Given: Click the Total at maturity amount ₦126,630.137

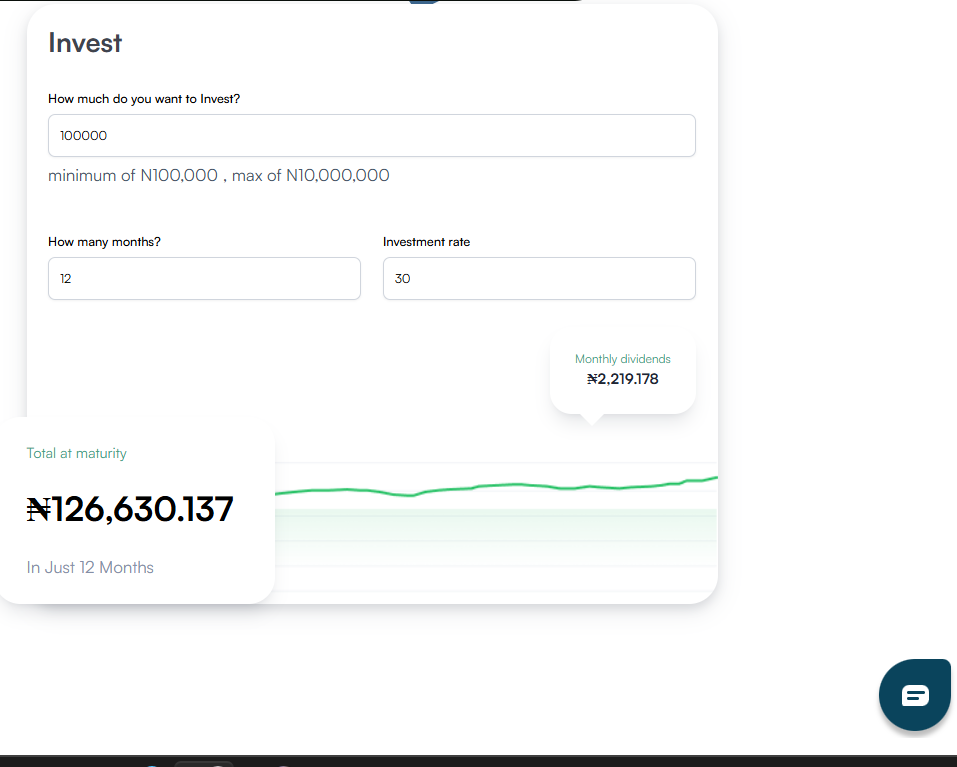Looking at the screenshot, I should (130, 509).
